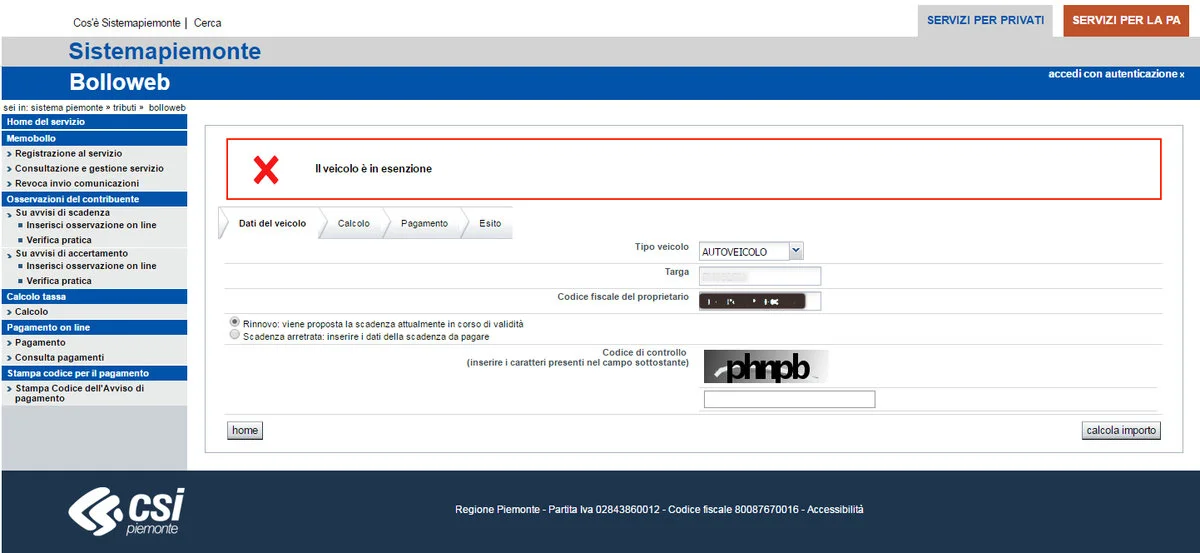Screen dimensions: 1200x553
Task: Open Consulta pagamenti sidebar item
Action: point(59,357)
